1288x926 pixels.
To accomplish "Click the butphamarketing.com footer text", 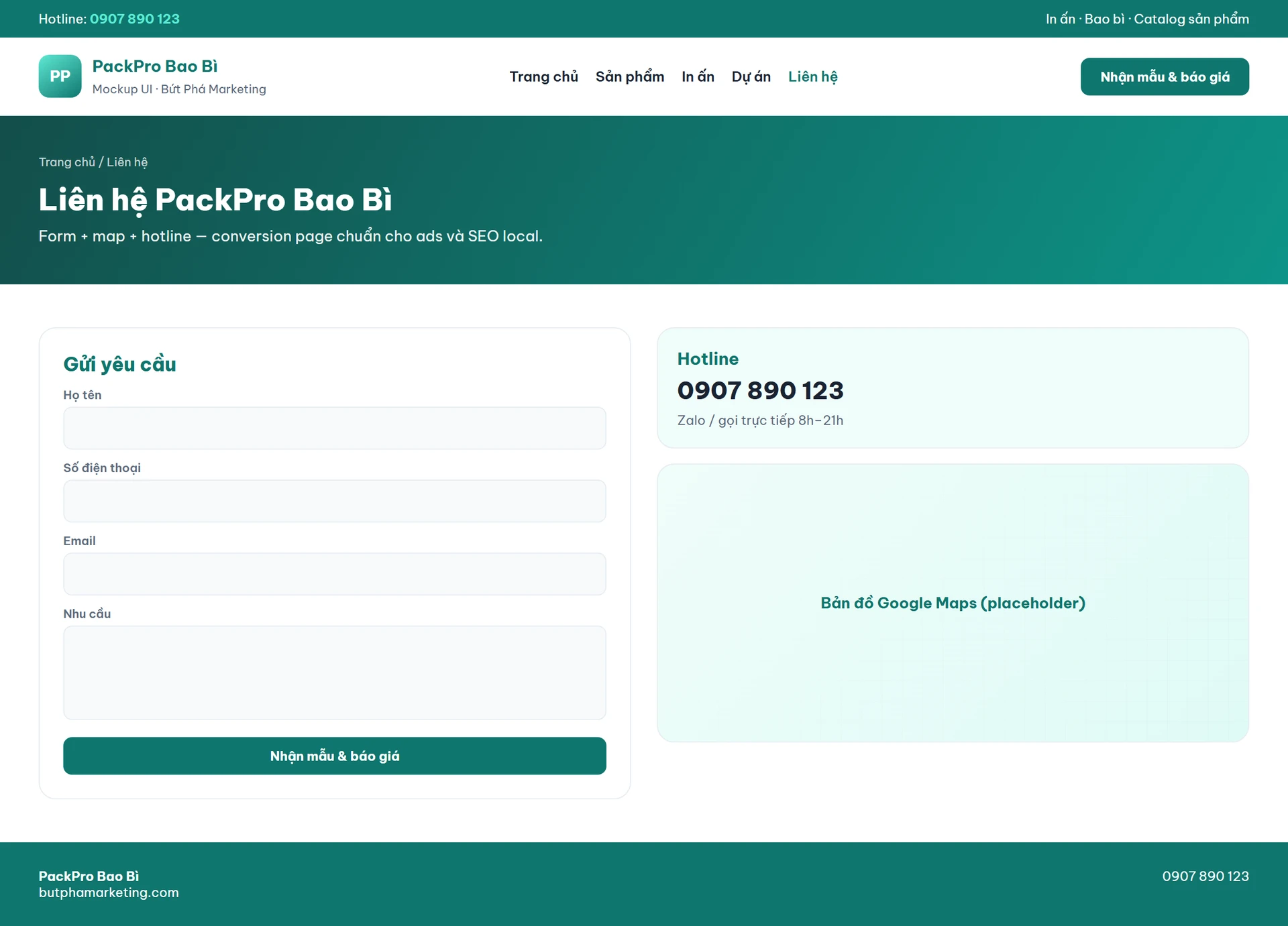I will click(x=109, y=892).
